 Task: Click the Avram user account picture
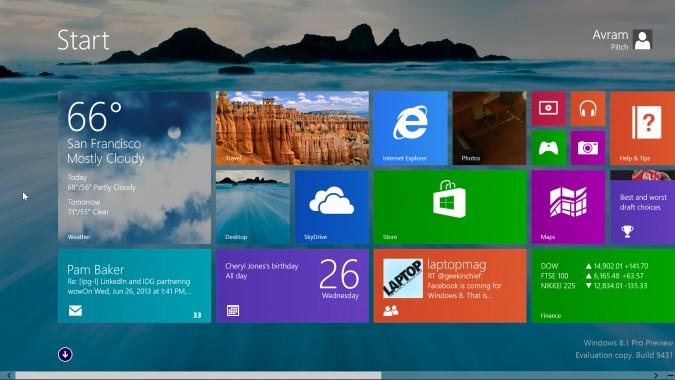coord(642,40)
